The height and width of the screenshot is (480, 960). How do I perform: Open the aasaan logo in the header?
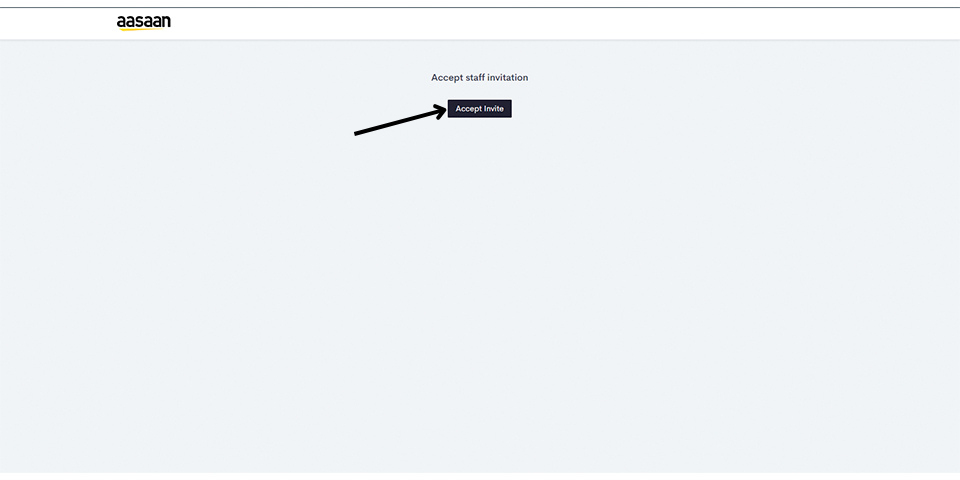click(144, 23)
